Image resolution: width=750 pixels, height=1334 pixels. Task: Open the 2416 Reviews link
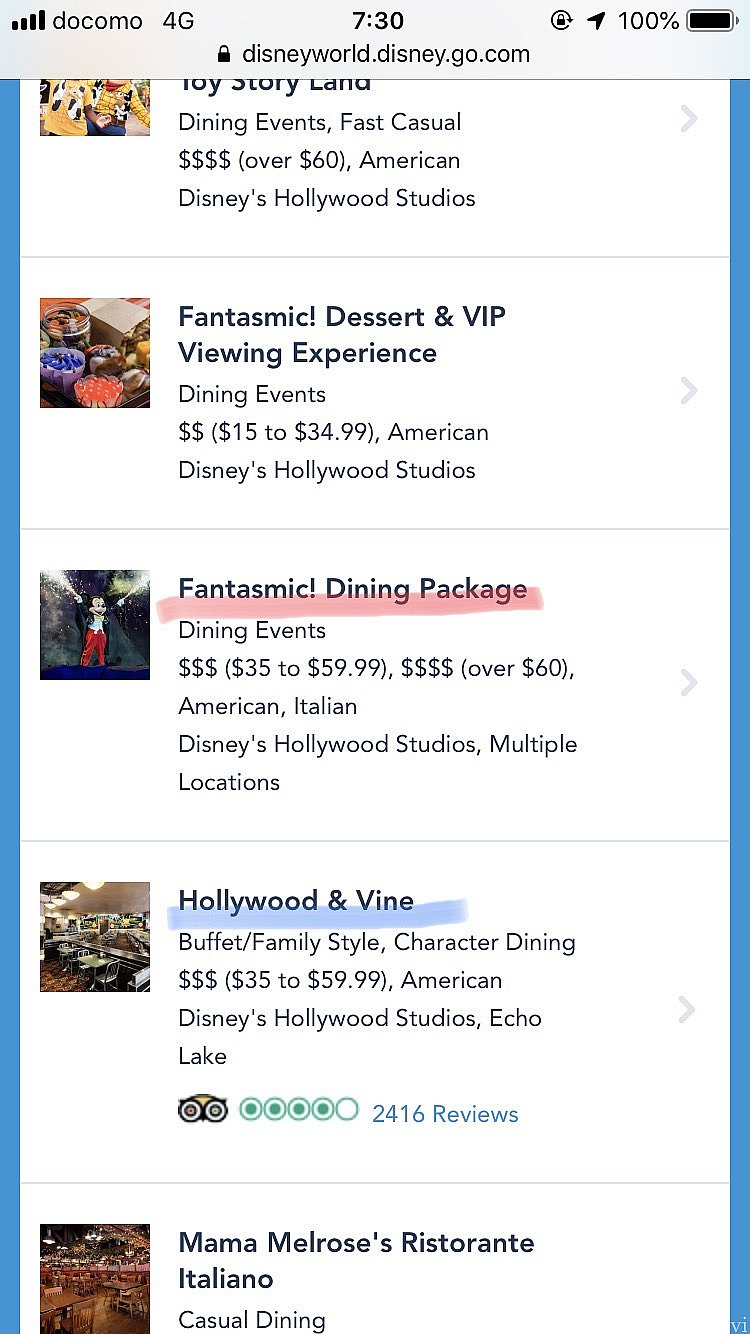point(445,1113)
